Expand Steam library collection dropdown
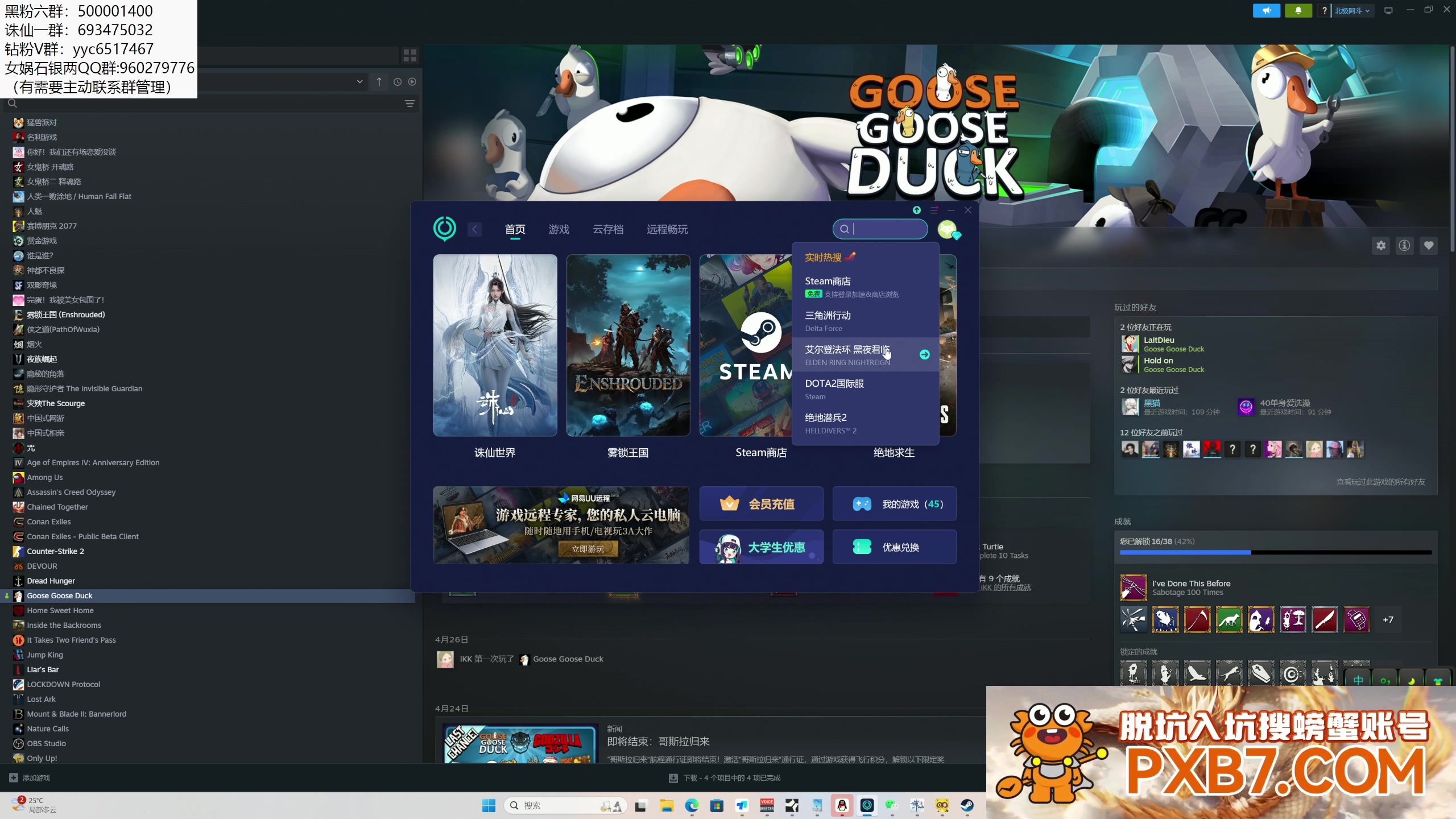Screen dimensions: 1456x819 click(359, 82)
